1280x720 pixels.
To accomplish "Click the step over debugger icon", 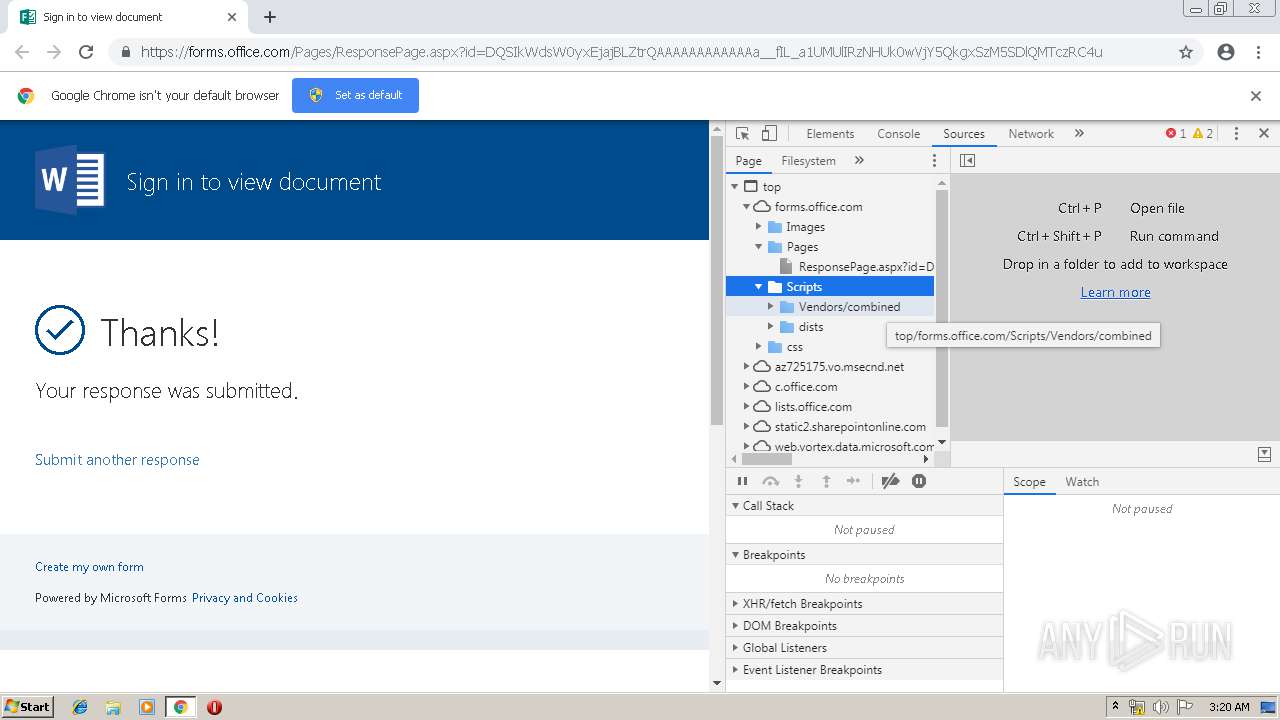I will (770, 481).
